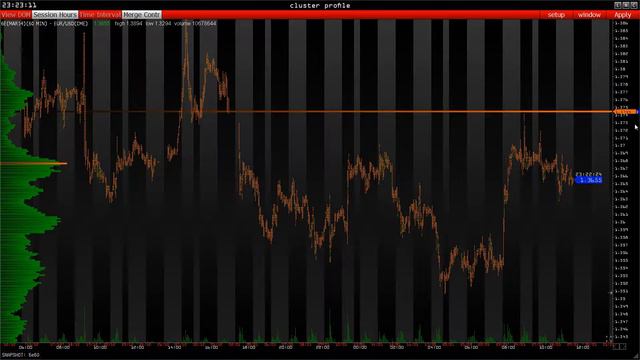Close the cluster profile window
Screen dimensions: 640x360
[x=634, y=5]
